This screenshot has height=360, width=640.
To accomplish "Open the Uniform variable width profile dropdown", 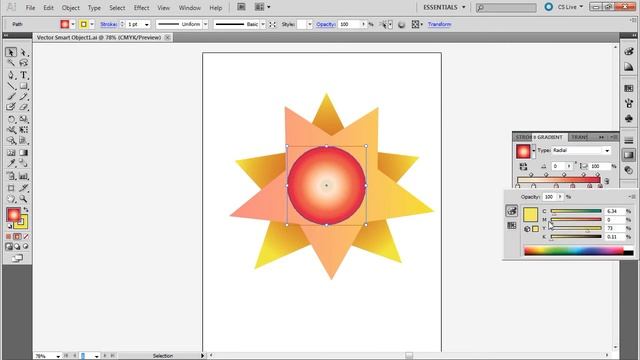I will [205, 24].
